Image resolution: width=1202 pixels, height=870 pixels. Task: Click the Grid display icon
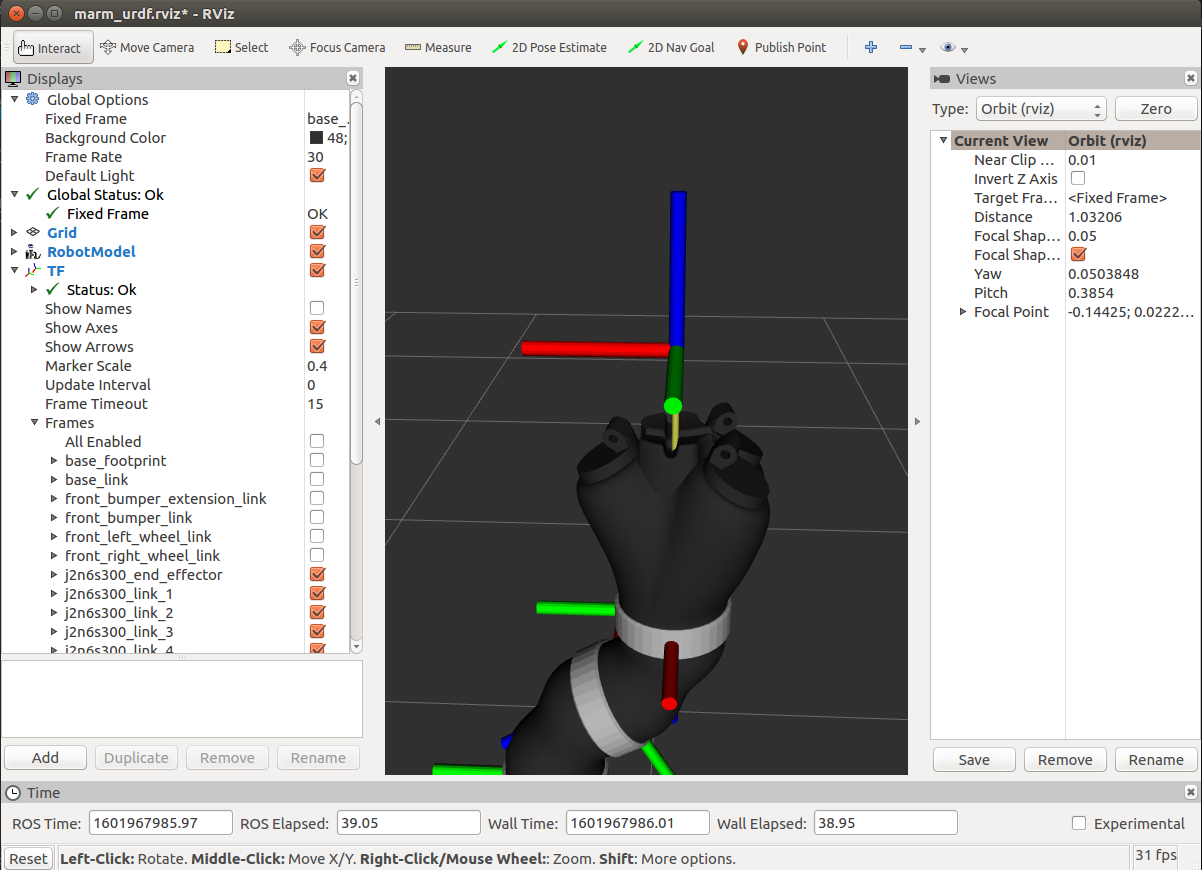point(33,232)
